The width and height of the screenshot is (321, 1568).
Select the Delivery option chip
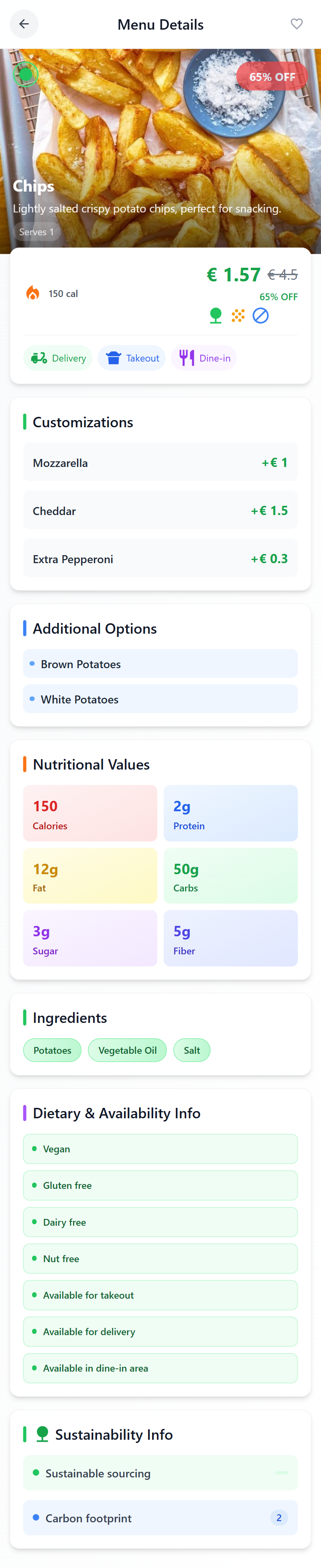point(58,358)
